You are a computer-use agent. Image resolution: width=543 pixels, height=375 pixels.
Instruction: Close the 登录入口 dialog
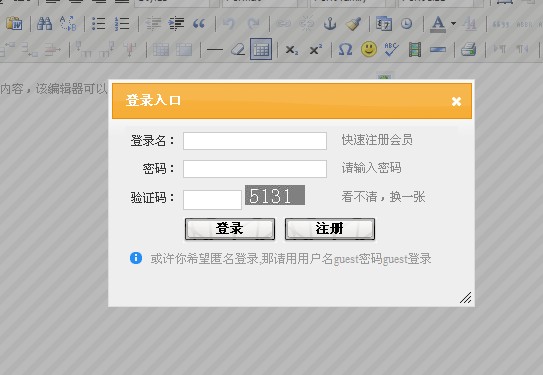(456, 101)
